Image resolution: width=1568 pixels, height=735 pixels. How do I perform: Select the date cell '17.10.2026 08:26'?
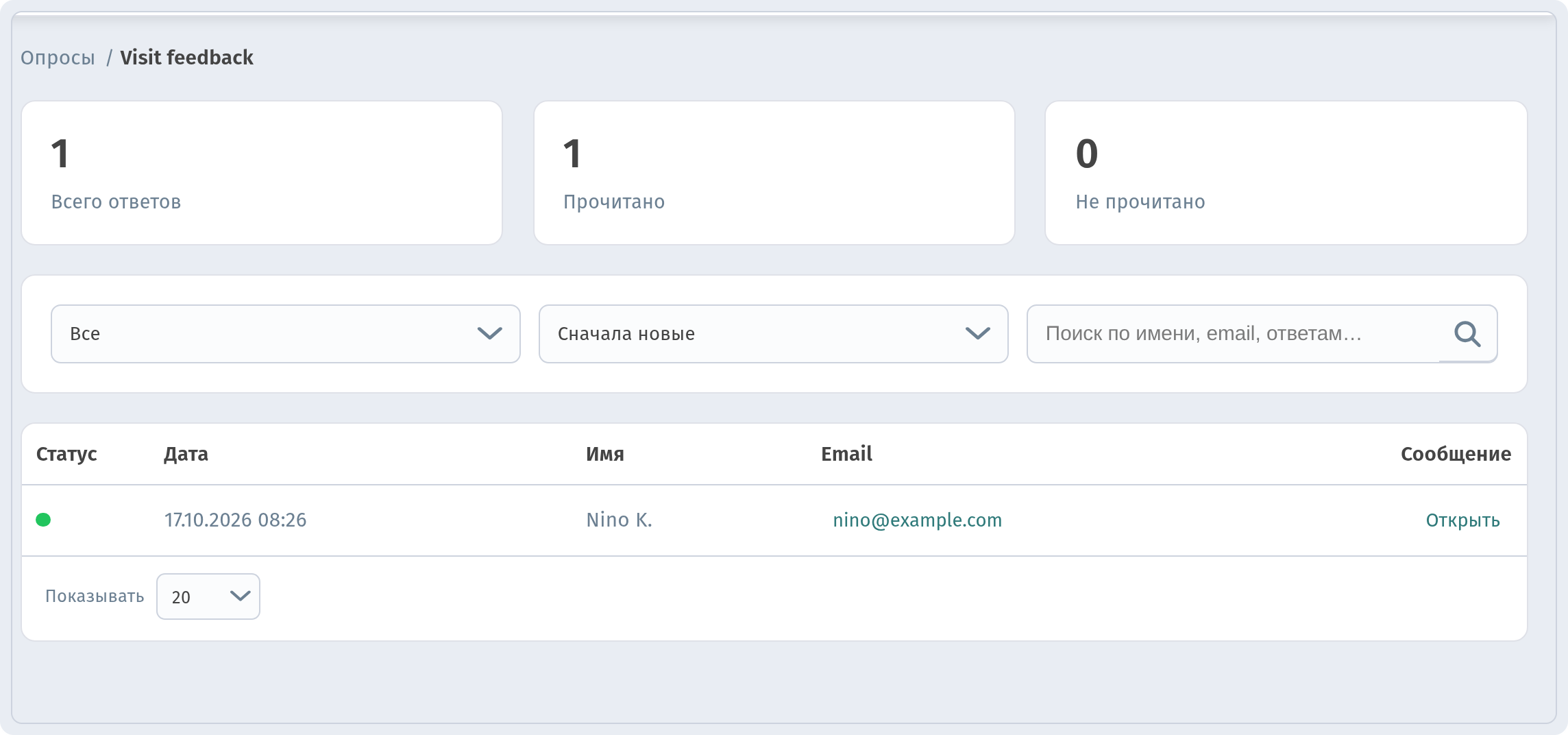click(235, 520)
